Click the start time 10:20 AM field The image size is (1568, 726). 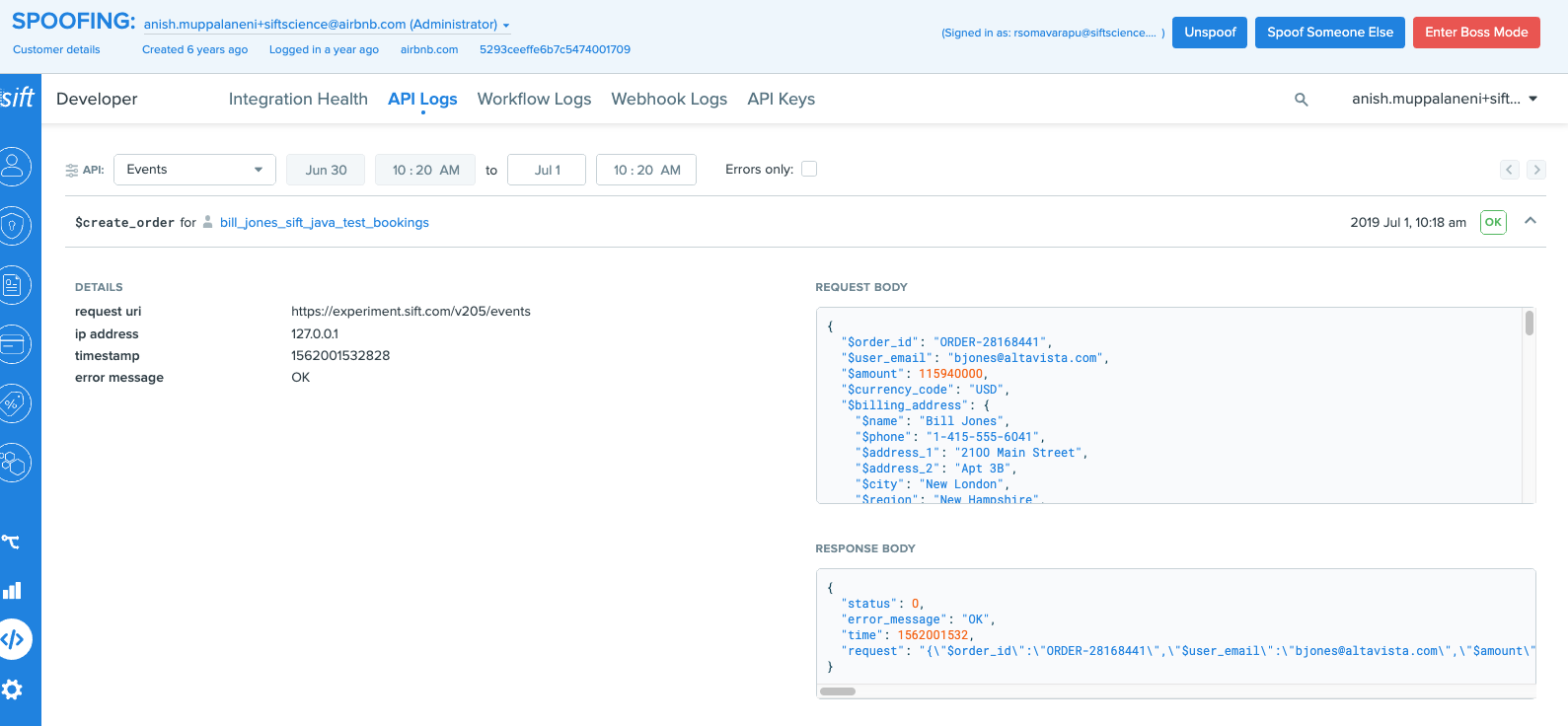point(425,170)
